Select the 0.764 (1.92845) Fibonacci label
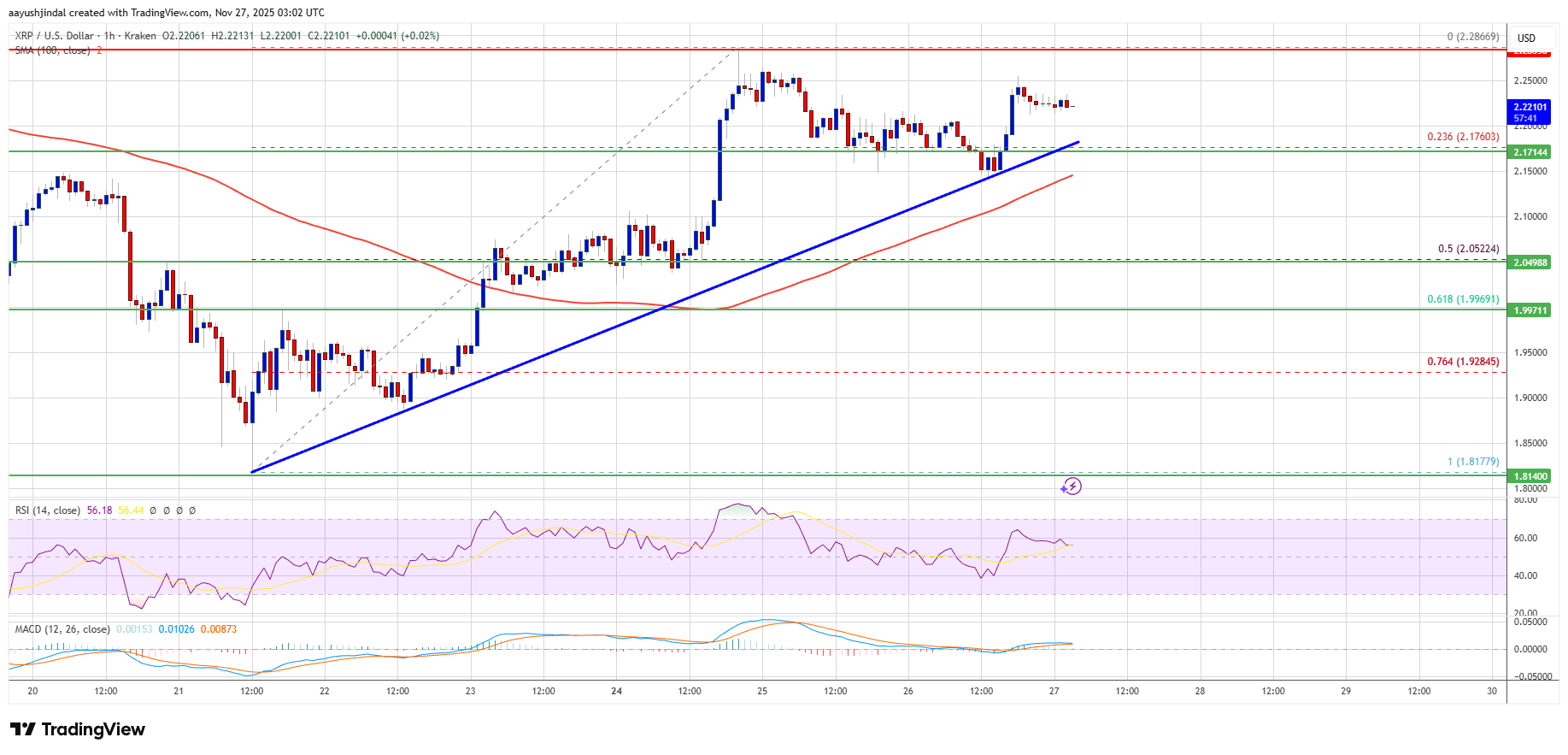 (x=1462, y=362)
